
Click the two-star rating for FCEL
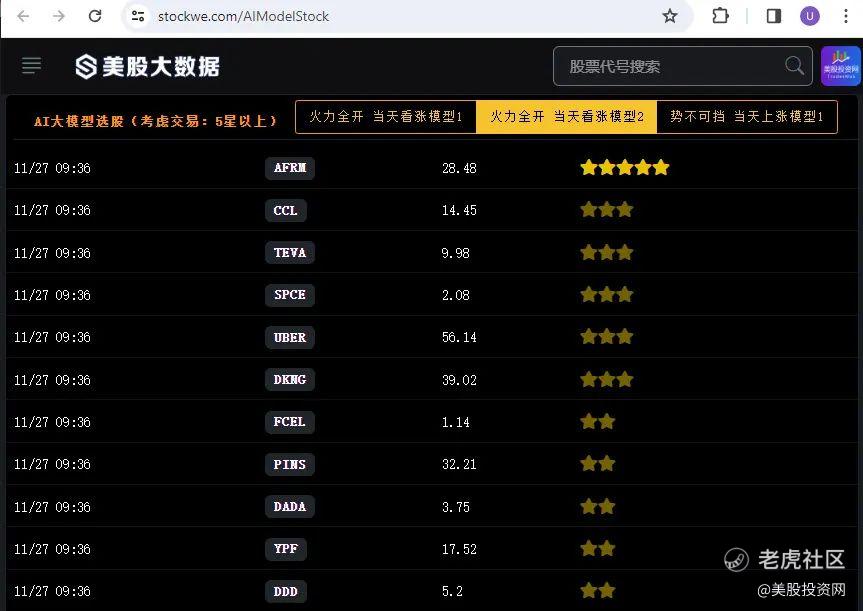point(598,422)
